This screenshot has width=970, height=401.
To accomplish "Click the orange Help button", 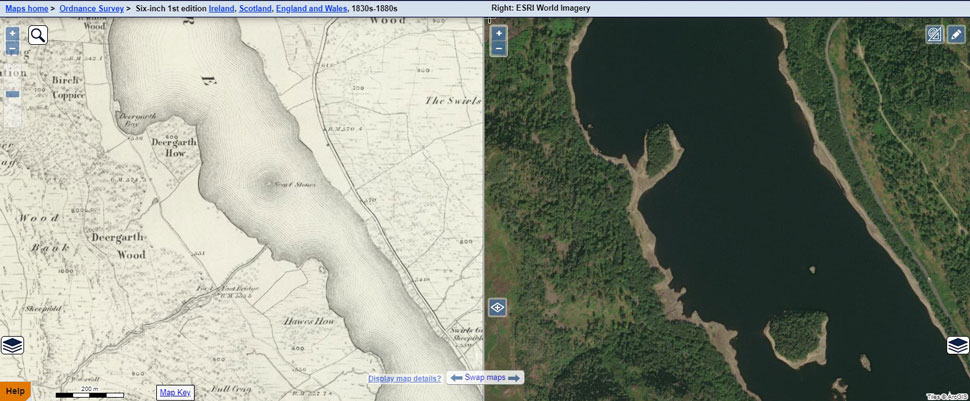I will click(15, 391).
